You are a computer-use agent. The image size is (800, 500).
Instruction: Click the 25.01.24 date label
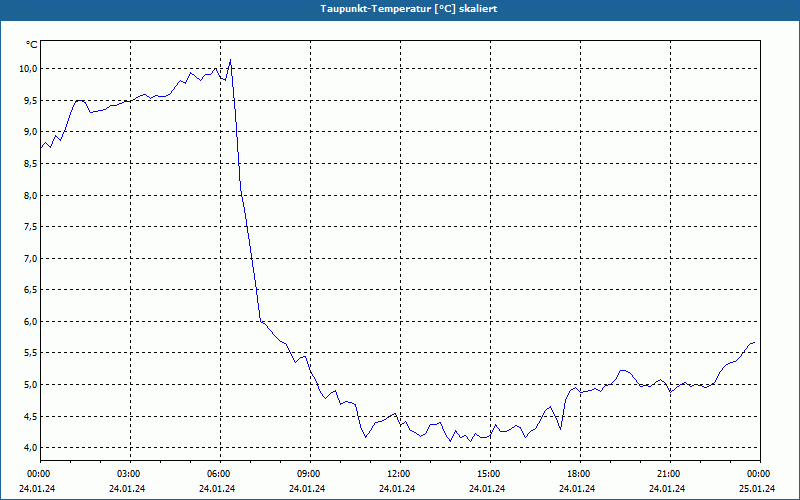pos(757,489)
